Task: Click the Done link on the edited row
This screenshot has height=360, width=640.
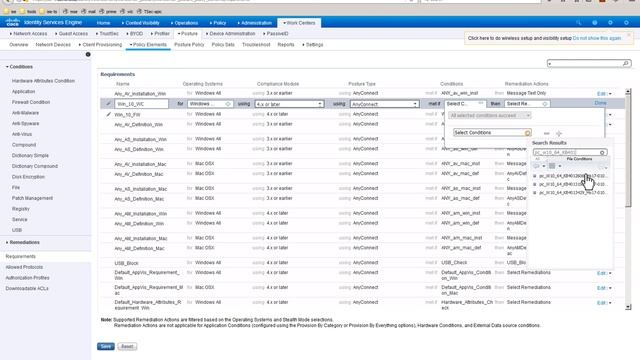Action: [600, 103]
